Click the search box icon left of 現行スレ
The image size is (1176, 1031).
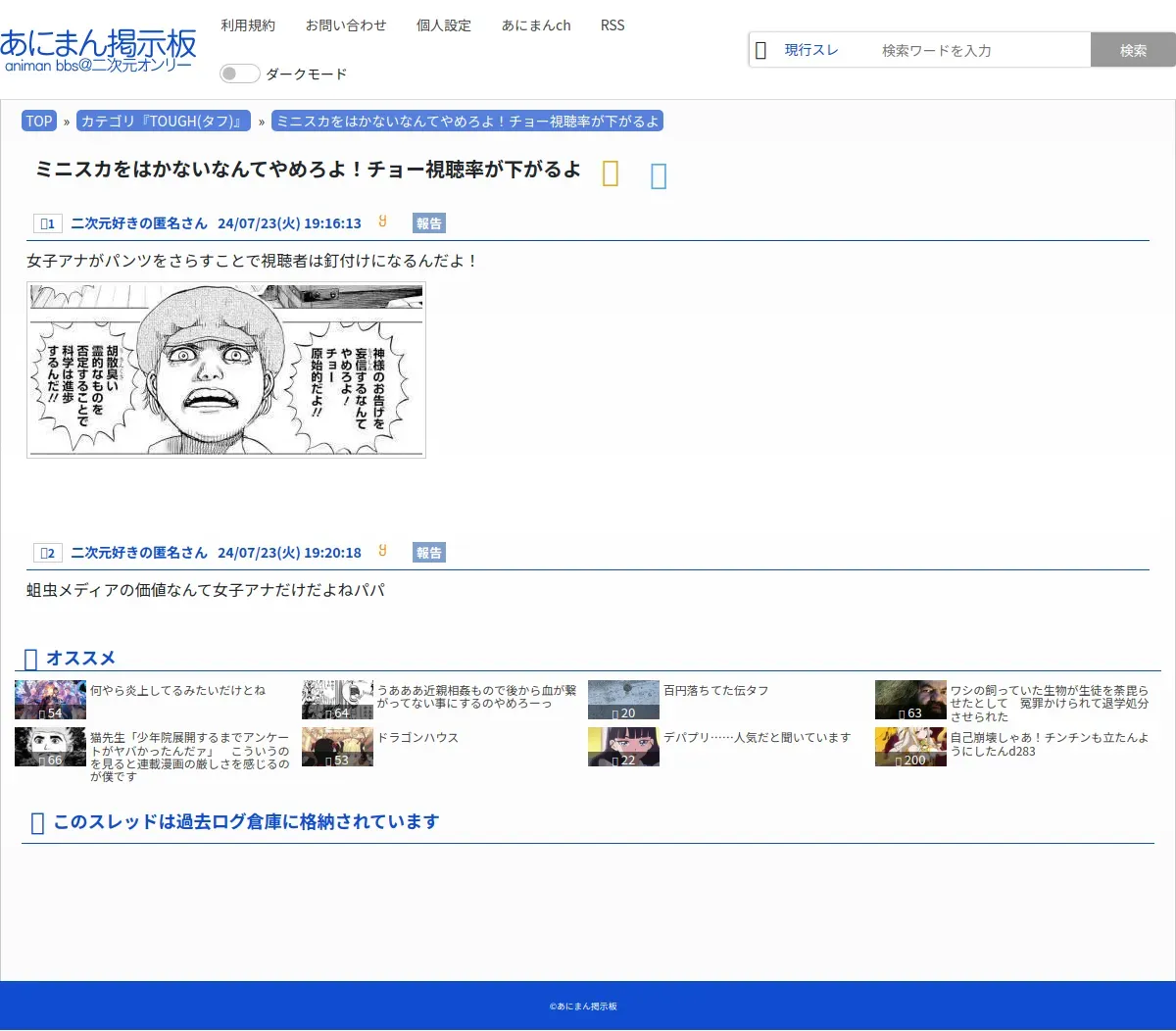(760, 50)
